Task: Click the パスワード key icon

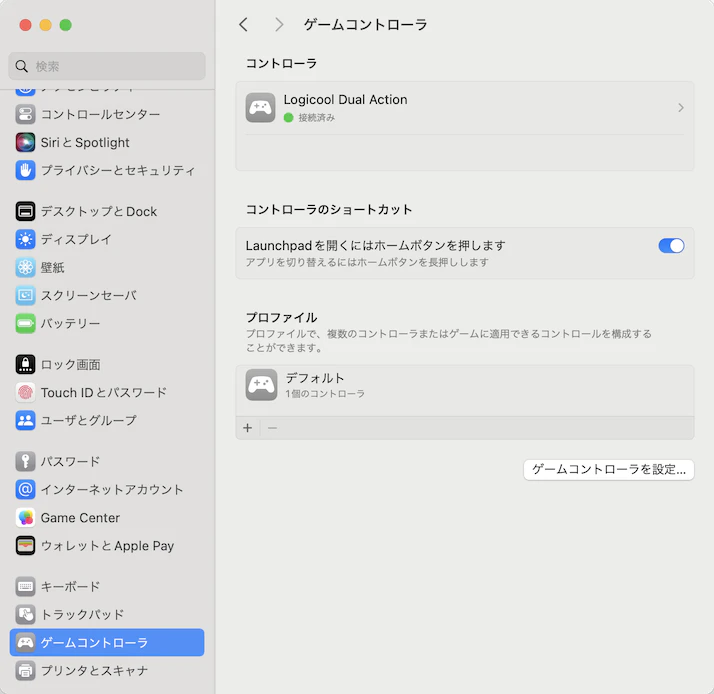Action: [x=25, y=462]
